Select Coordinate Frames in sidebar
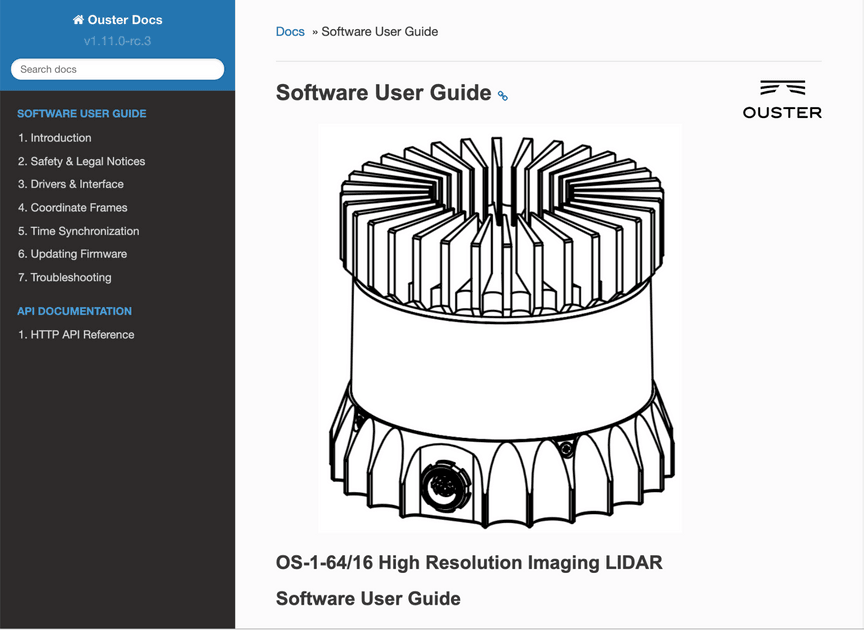864x631 pixels. (x=72, y=208)
